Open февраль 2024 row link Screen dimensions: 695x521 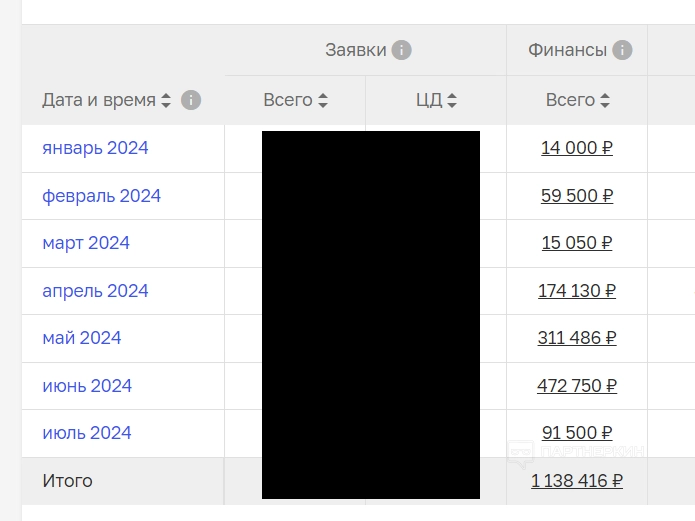click(102, 196)
